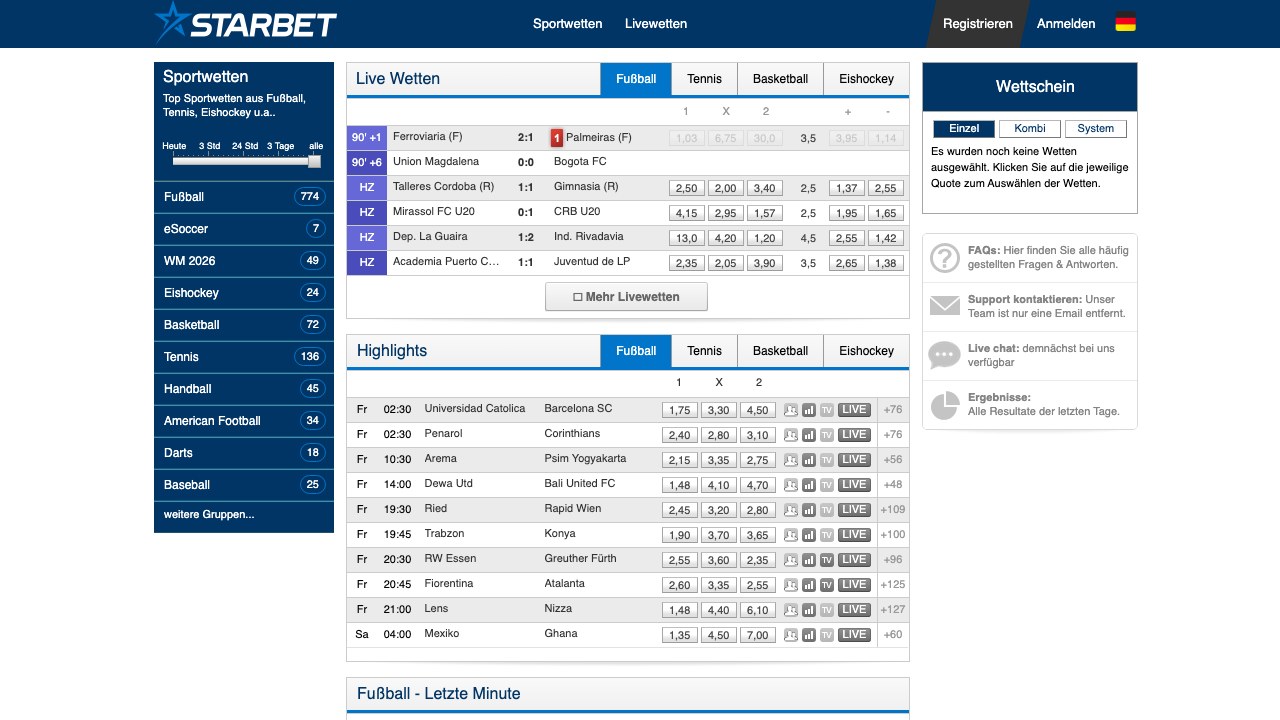Open statistics icon for RW Essen match
The image size is (1280, 720).
point(809,560)
